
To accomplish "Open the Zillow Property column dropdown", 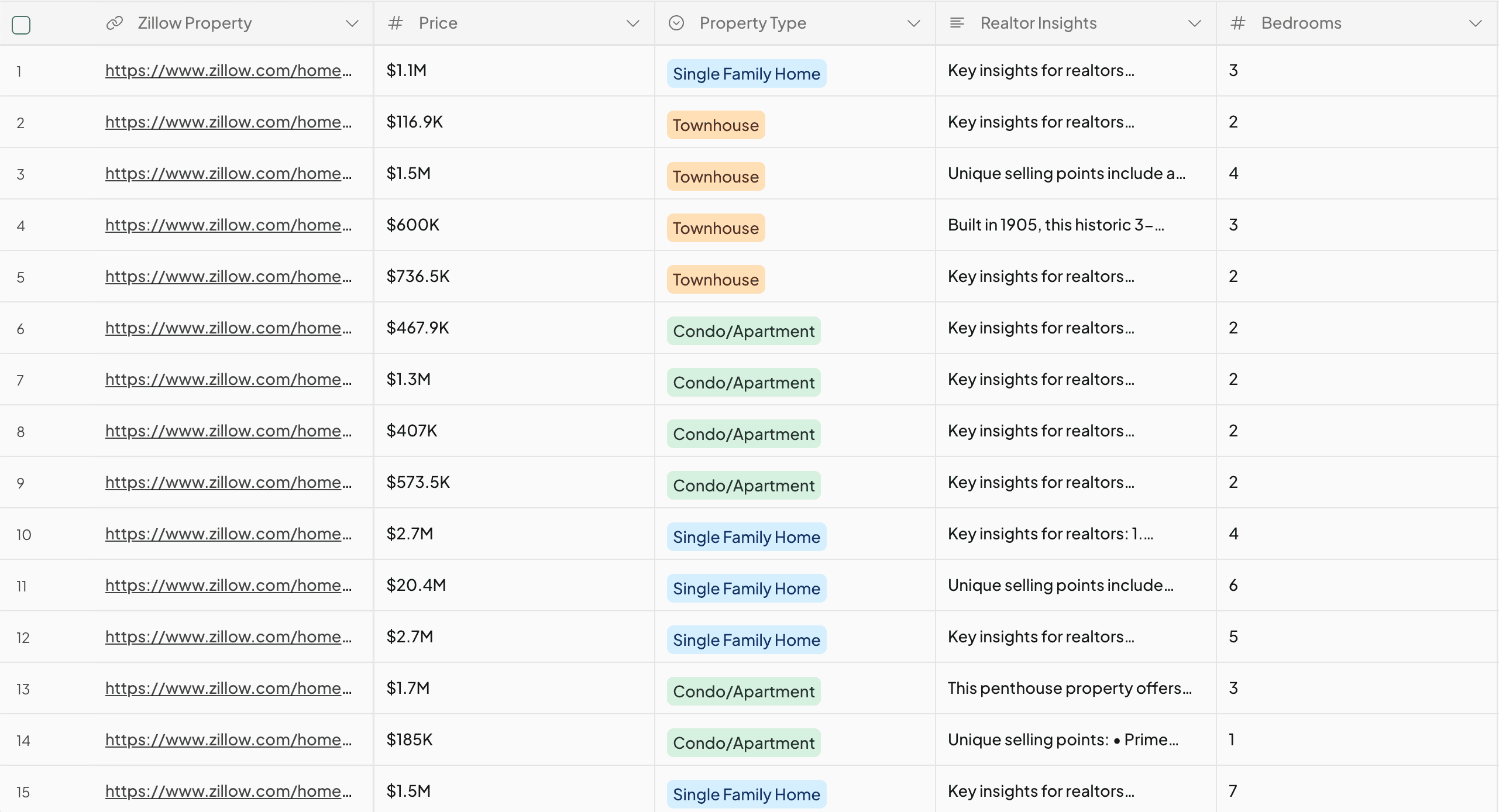I will click(352, 23).
